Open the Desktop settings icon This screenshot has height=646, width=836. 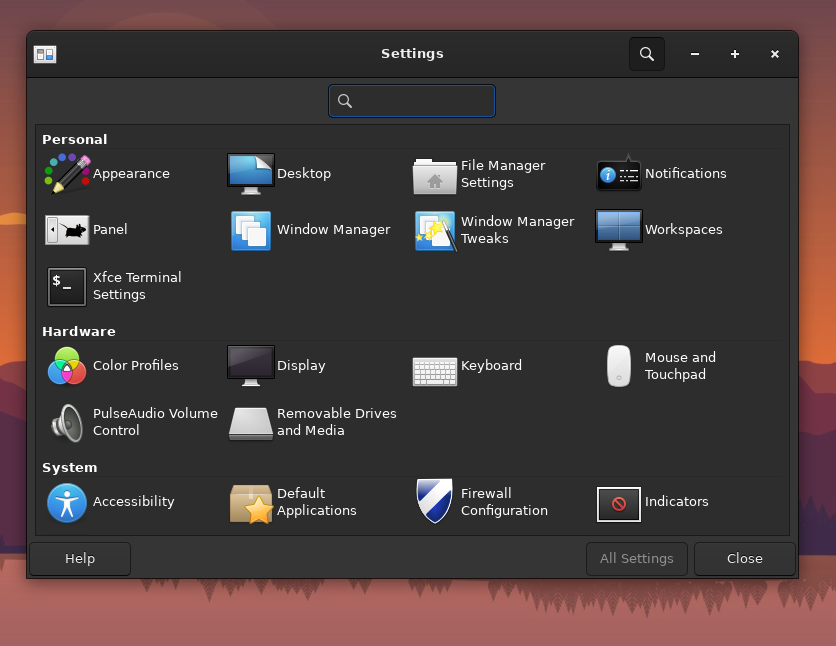(251, 174)
